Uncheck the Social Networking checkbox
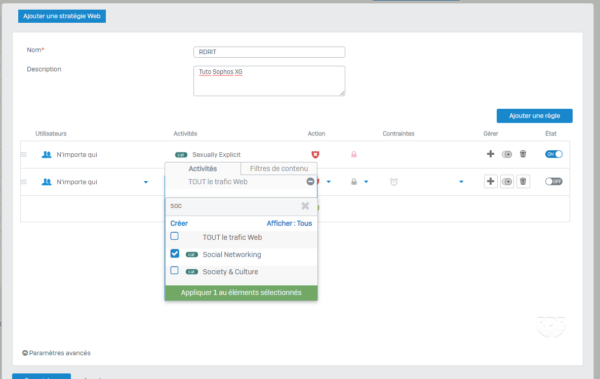600x379 pixels. click(174, 253)
